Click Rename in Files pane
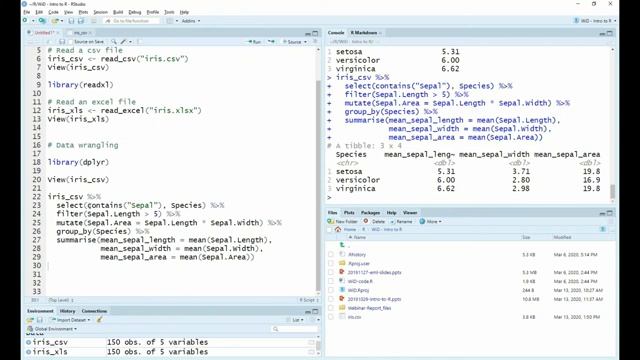The height and width of the screenshot is (360, 640). [401, 222]
